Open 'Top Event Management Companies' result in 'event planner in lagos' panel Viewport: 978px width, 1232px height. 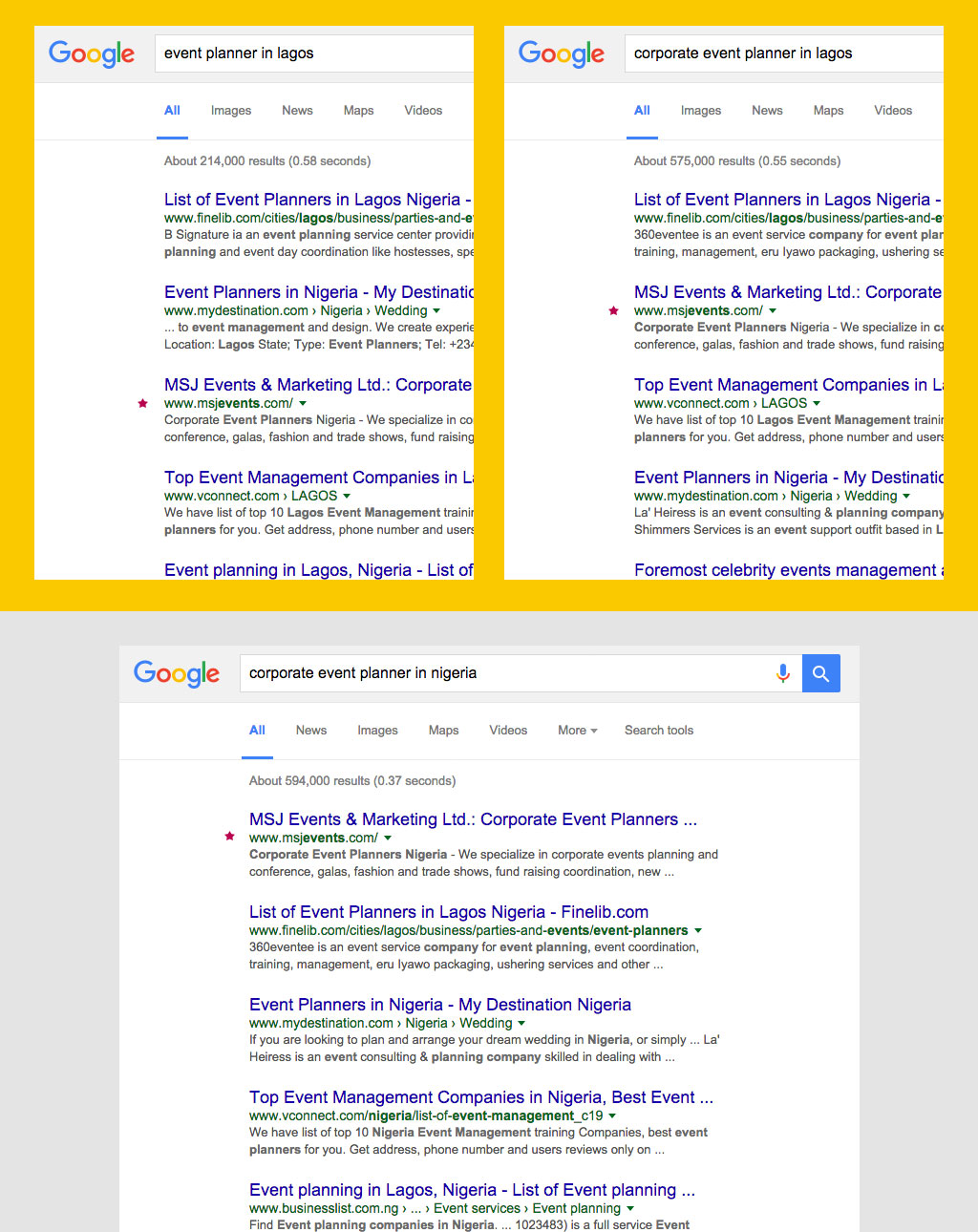(x=319, y=478)
